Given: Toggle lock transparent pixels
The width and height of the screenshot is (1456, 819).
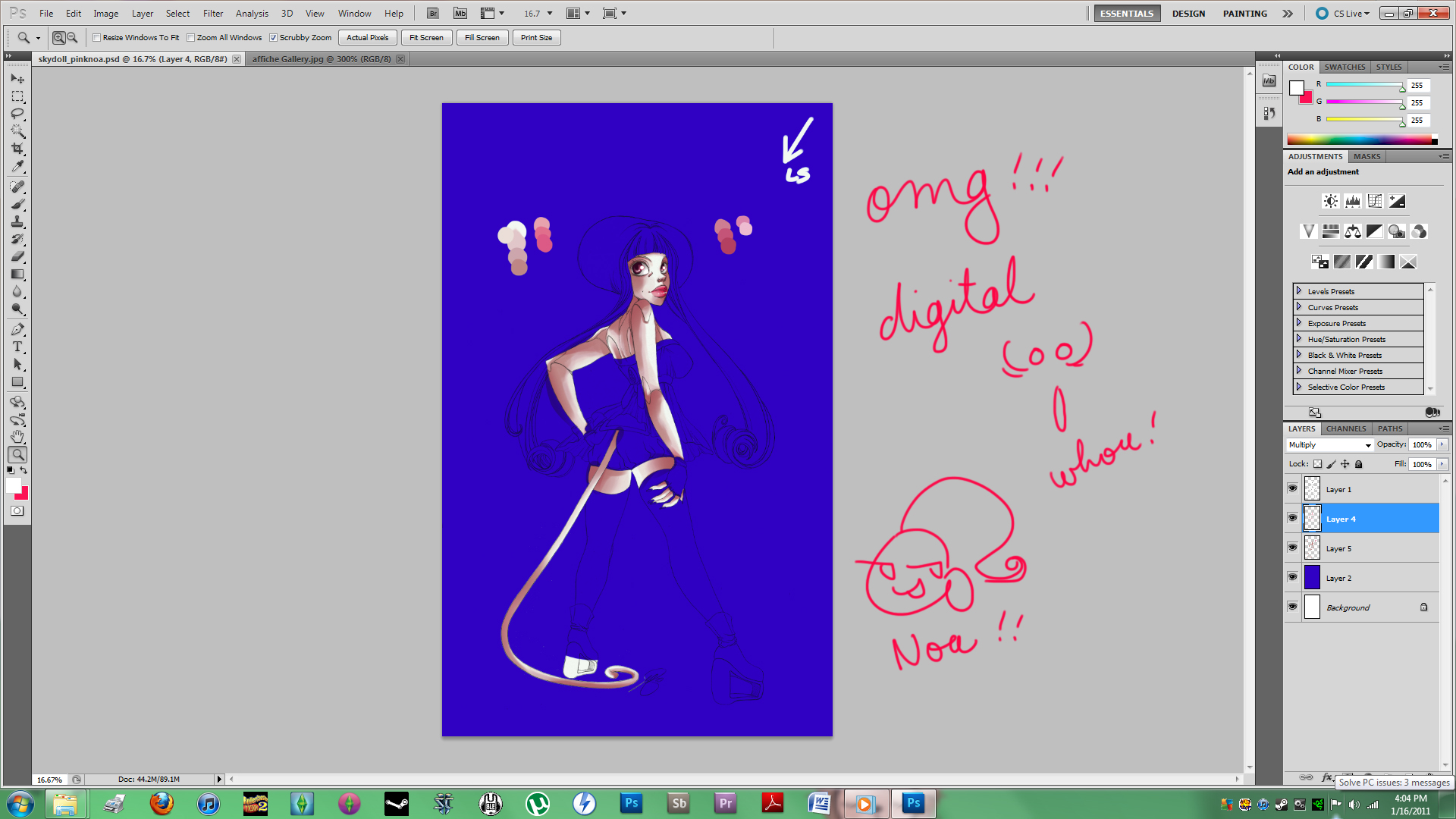Looking at the screenshot, I should (x=1317, y=464).
